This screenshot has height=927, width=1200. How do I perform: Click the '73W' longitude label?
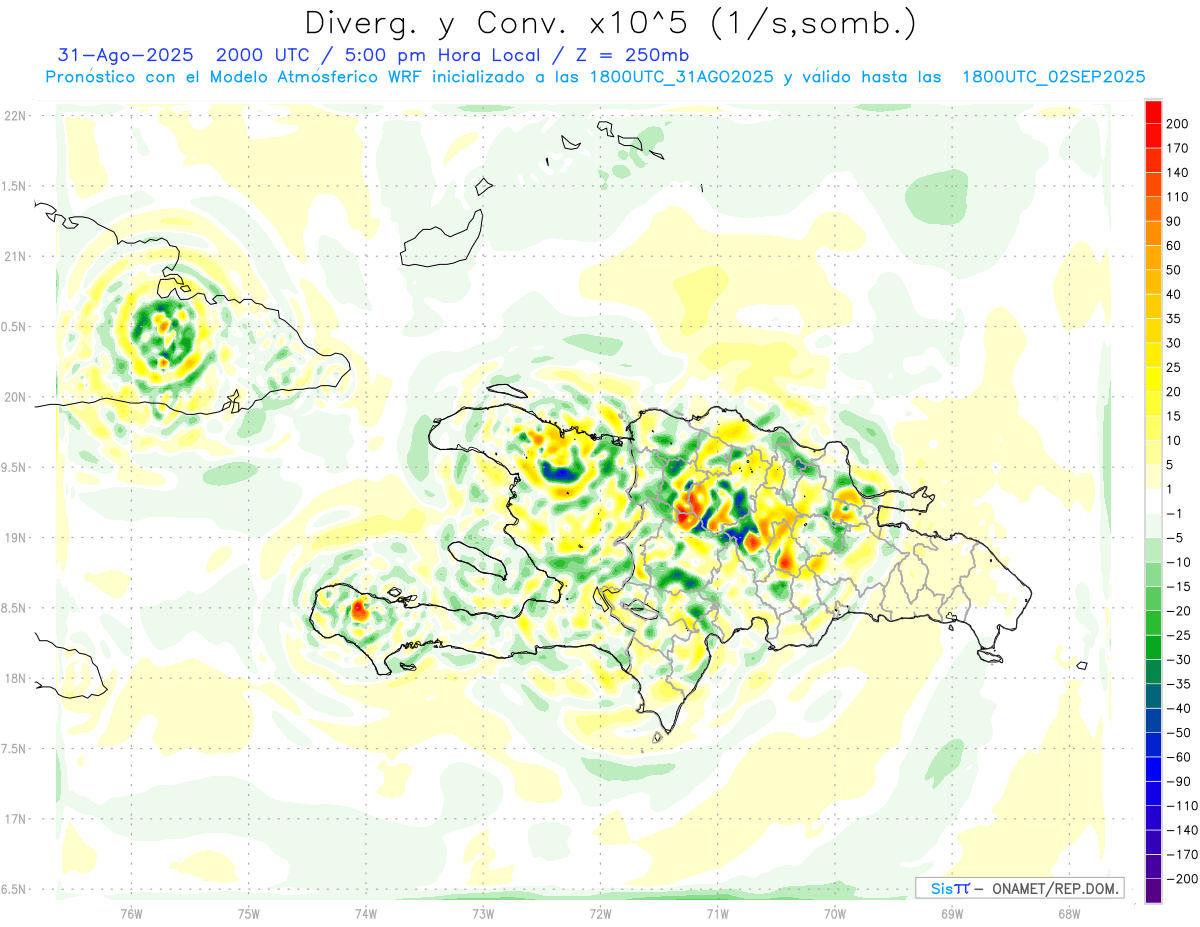pos(483,913)
